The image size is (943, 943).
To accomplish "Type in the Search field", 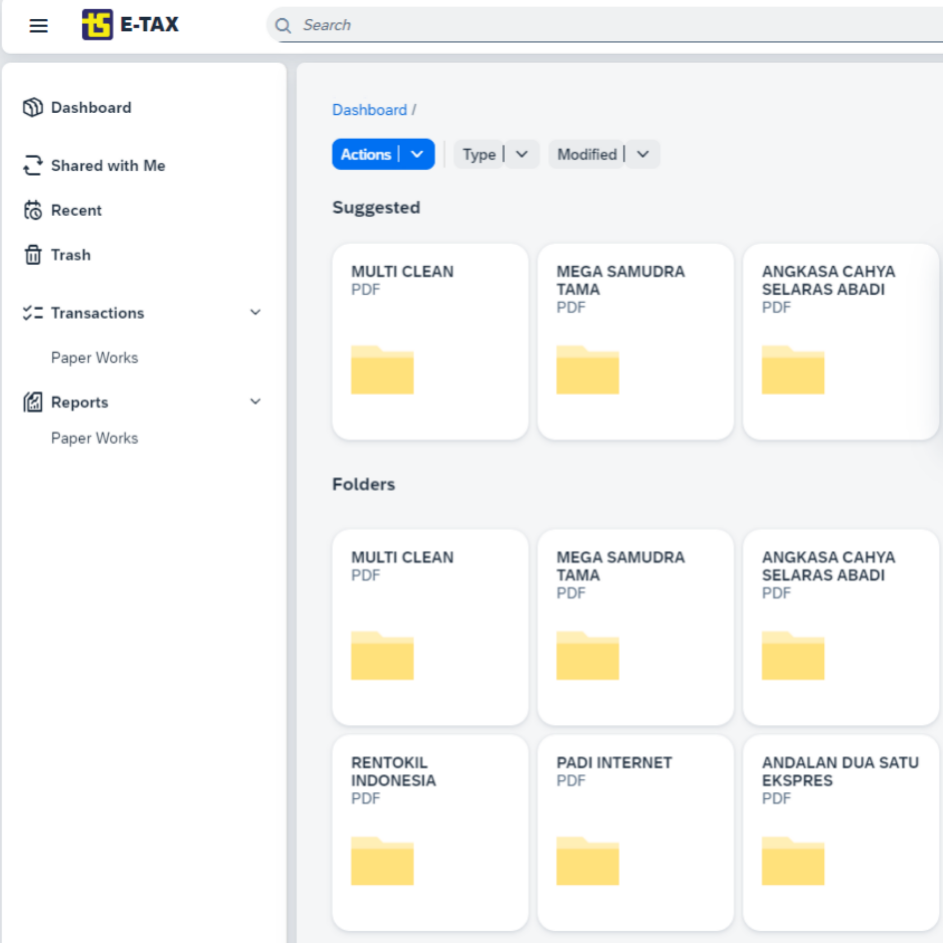I will (x=600, y=25).
